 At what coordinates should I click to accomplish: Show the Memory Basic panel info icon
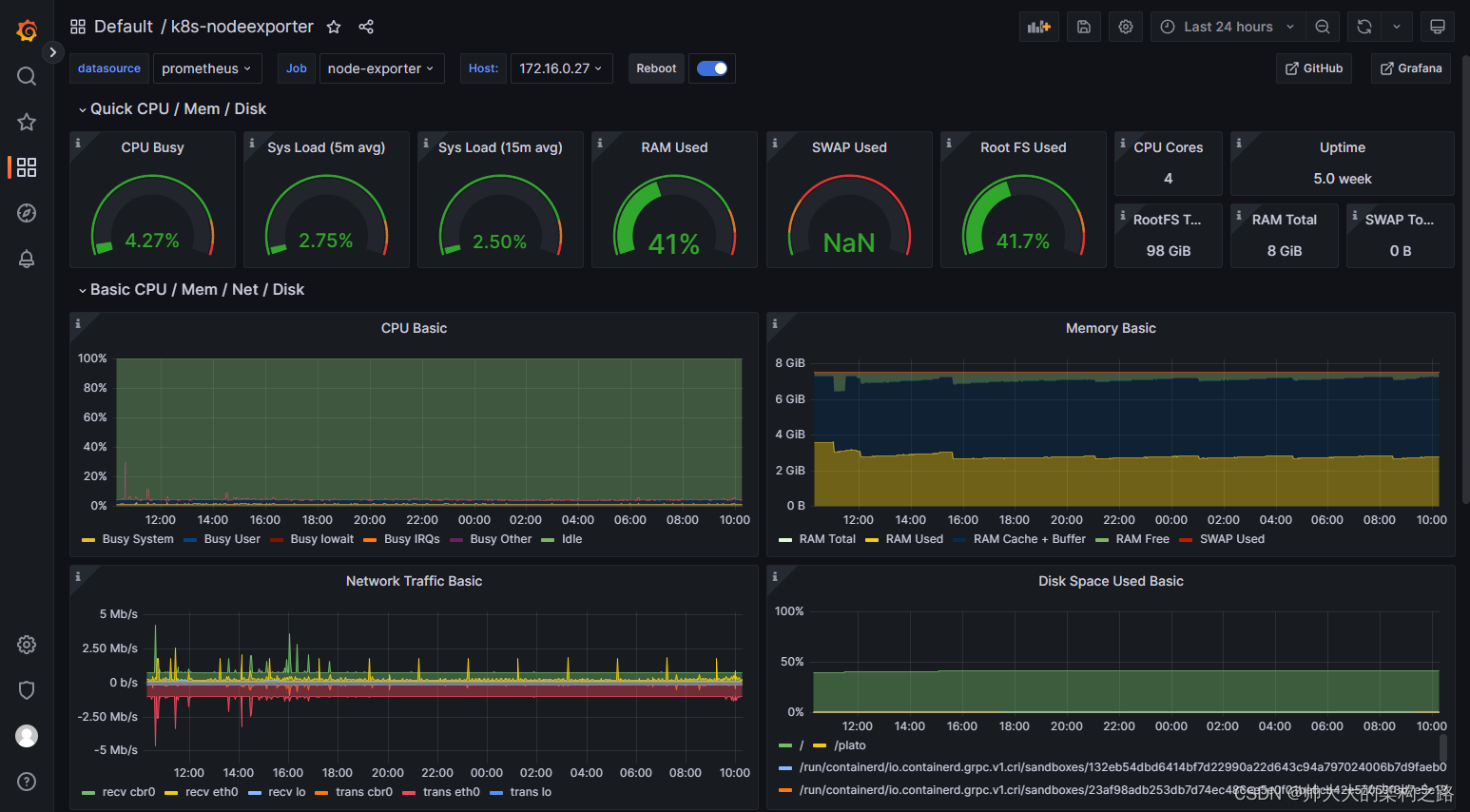point(775,323)
